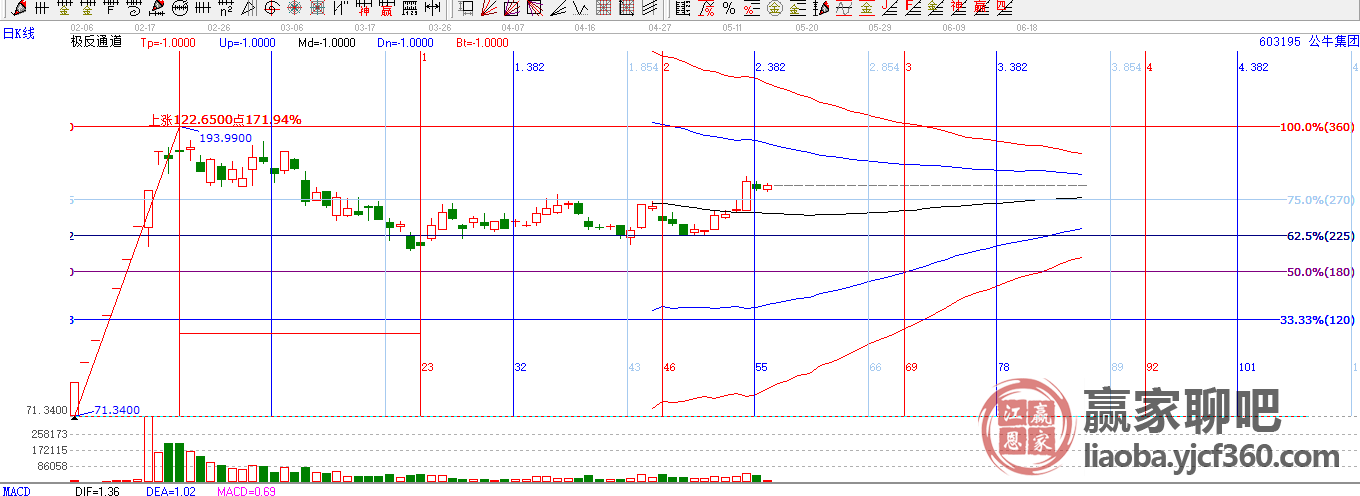The image size is (1360, 496).
Task: Choose the round radial target tool
Action: pyautogui.click(x=294, y=8)
